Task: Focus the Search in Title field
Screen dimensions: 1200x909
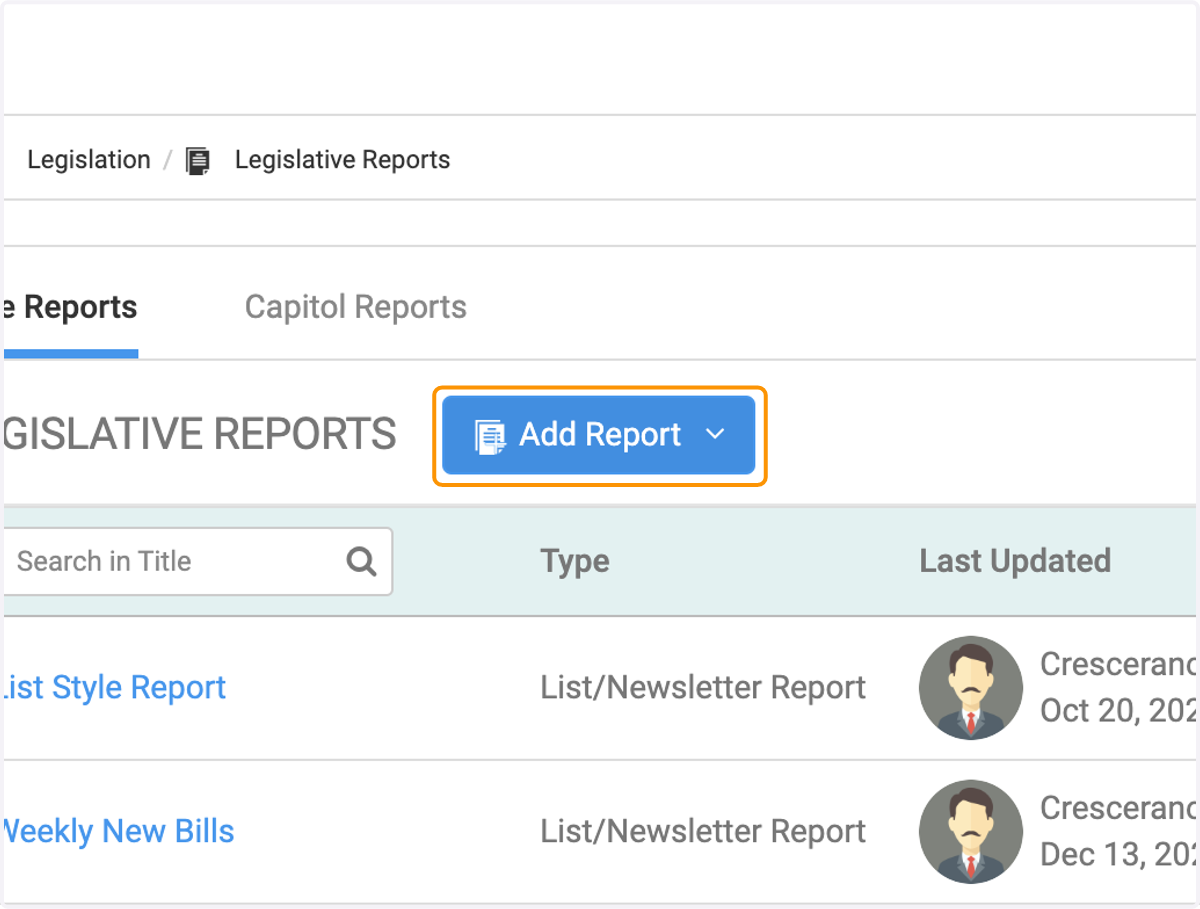Action: (x=197, y=562)
